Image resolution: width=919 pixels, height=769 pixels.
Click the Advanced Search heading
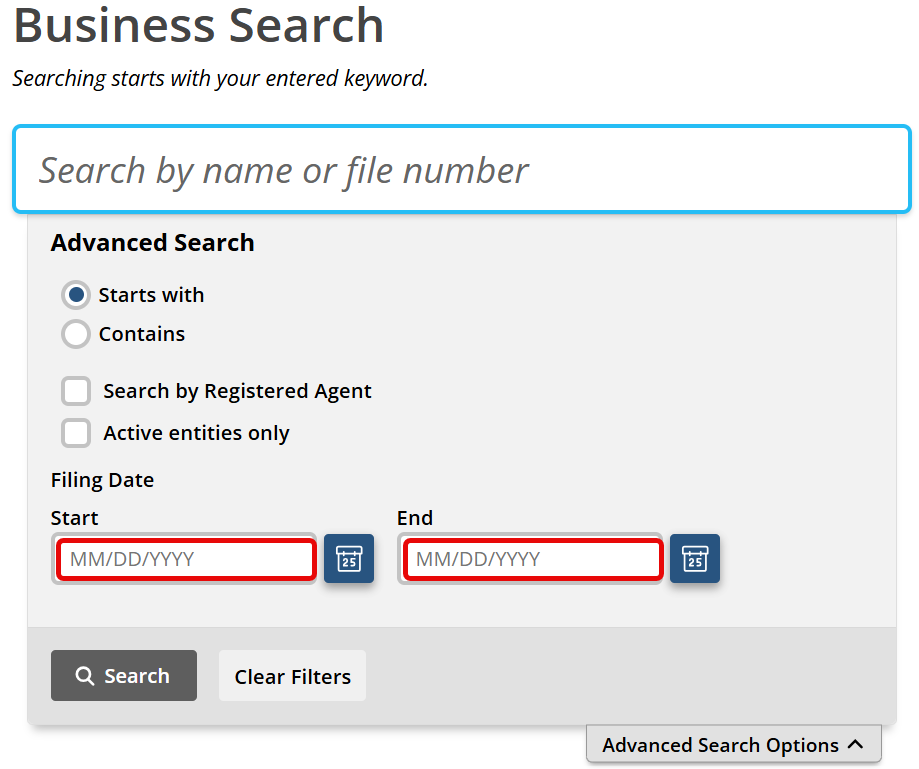(x=152, y=243)
